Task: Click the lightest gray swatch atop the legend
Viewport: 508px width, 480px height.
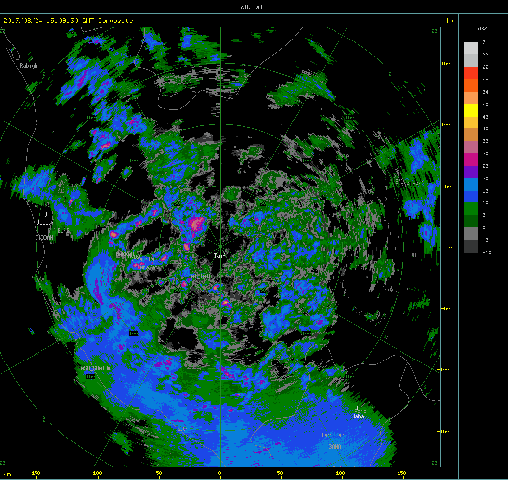Action: (x=471, y=48)
